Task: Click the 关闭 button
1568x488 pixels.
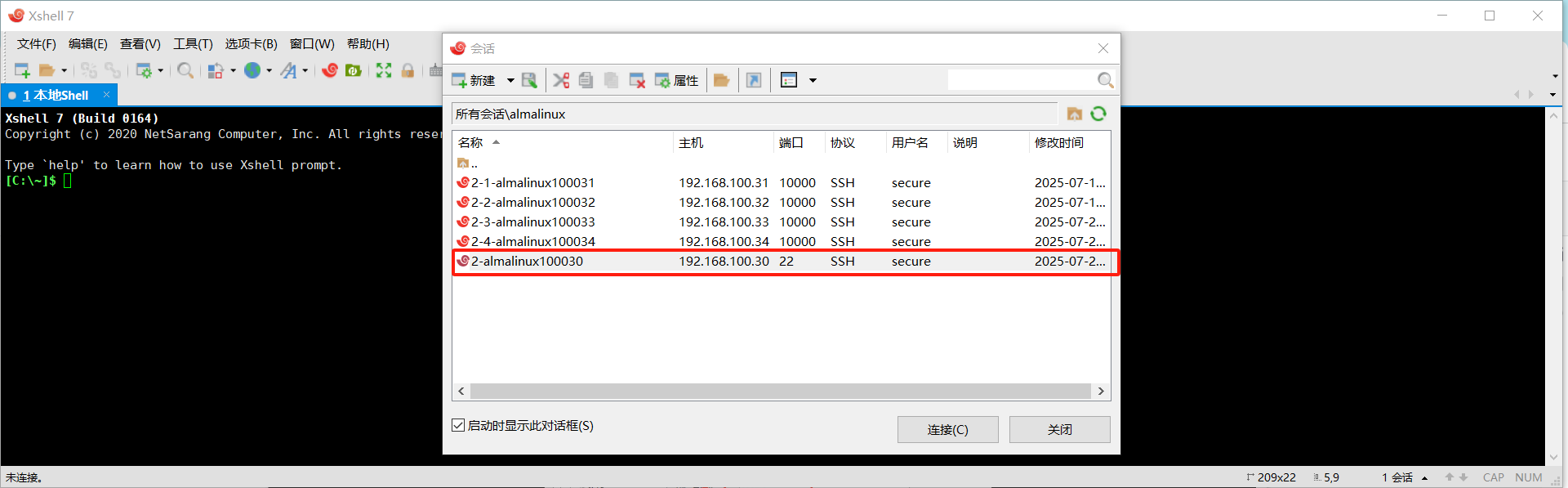Action: [1059, 429]
